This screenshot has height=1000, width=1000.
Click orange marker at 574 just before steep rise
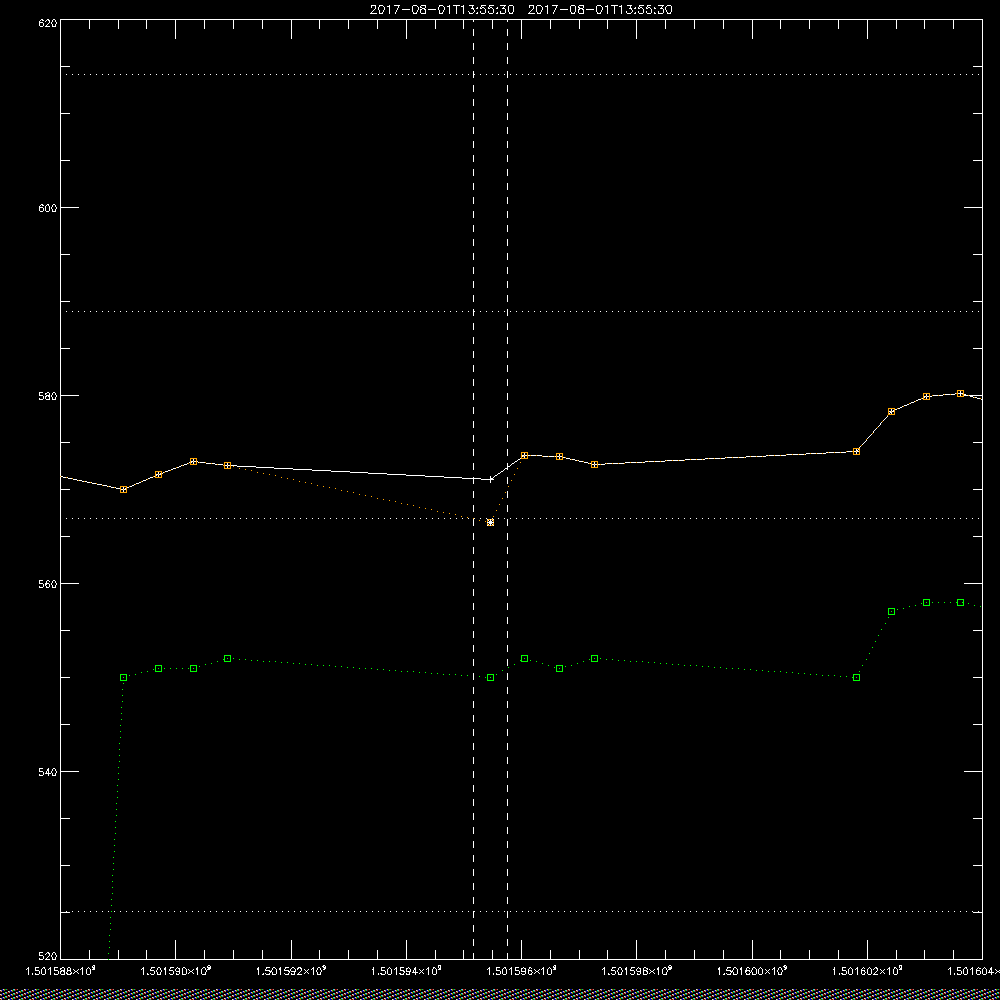857,451
